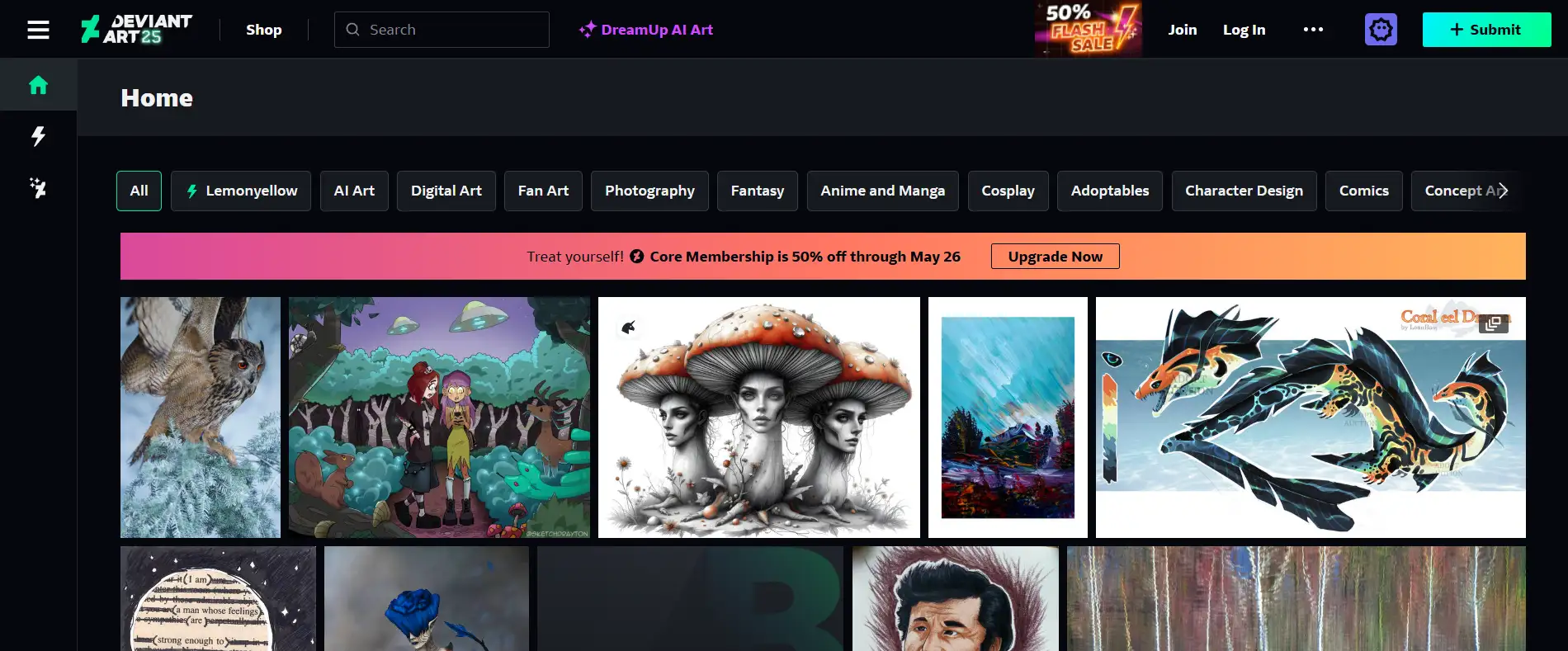Viewport: 1568px width, 651px height.
Task: Select the Cosplay tab
Action: 1008,191
